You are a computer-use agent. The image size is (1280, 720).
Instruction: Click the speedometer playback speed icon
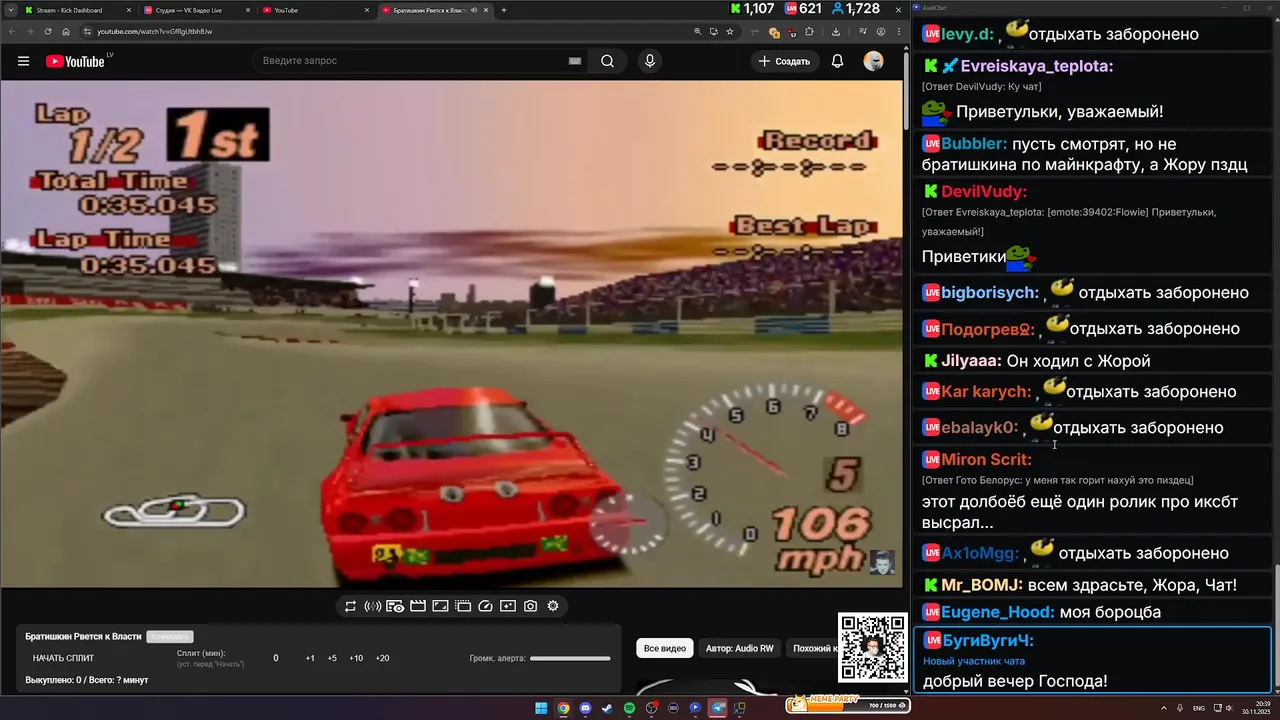[485, 606]
